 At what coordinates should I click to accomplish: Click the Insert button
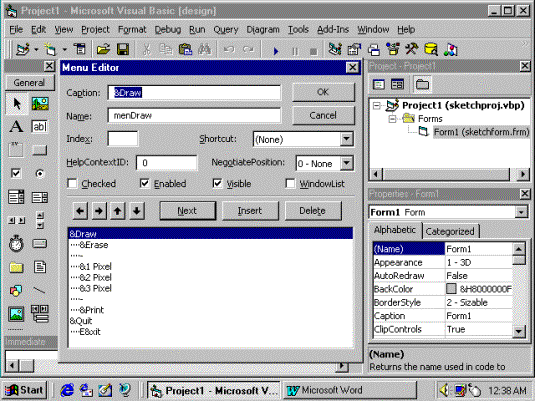[x=250, y=211]
